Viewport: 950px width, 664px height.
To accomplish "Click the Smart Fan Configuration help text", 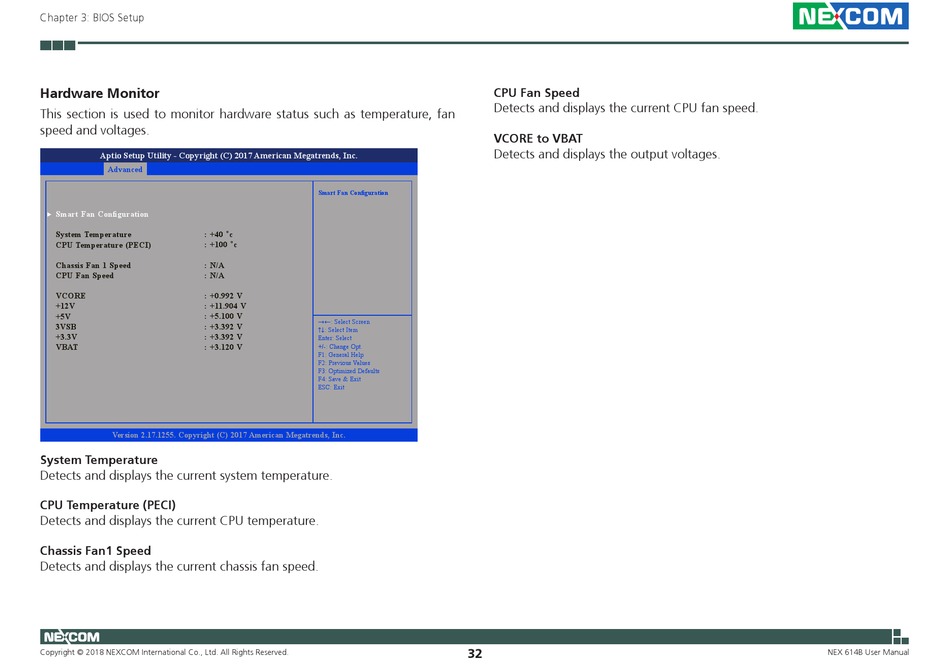I will pyautogui.click(x=353, y=193).
